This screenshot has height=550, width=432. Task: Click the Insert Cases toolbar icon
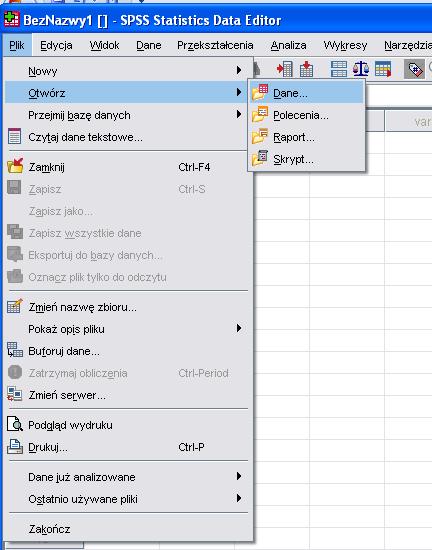tap(306, 69)
